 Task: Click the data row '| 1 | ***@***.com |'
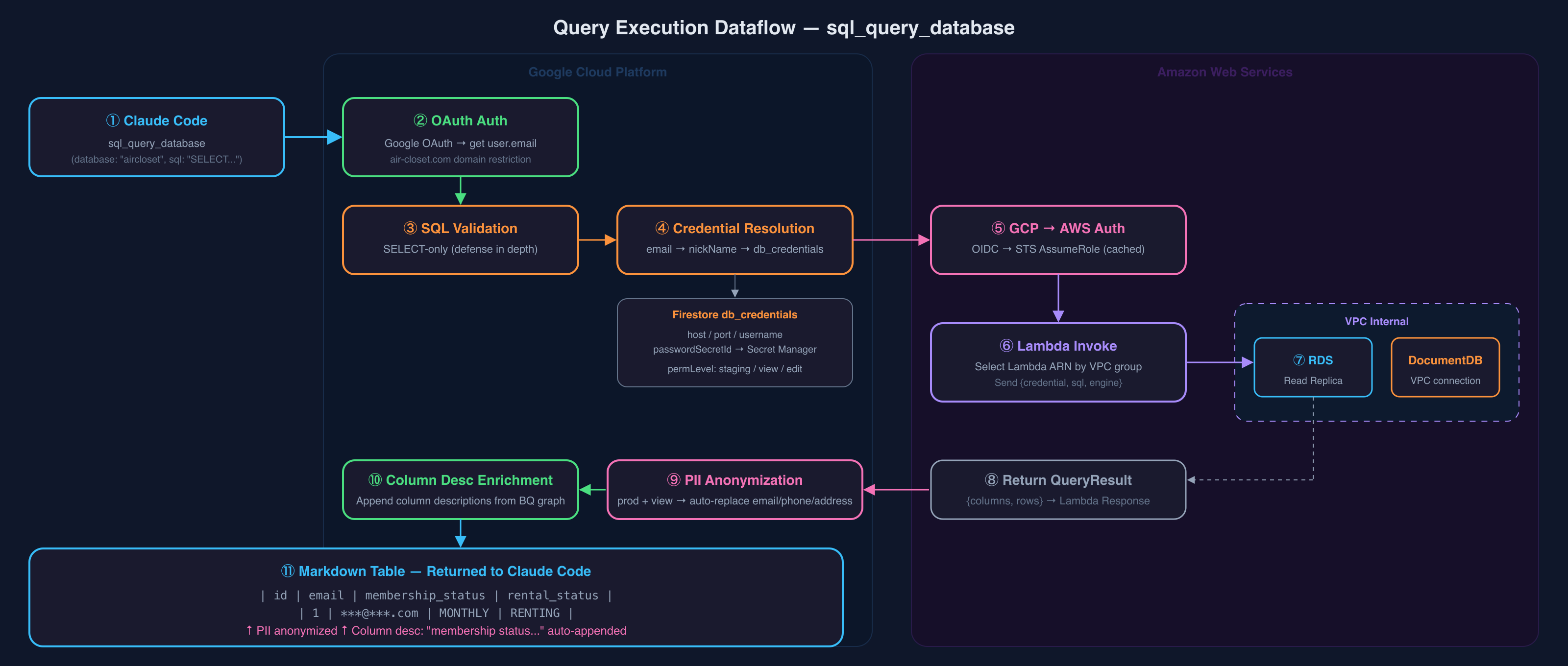click(x=436, y=613)
